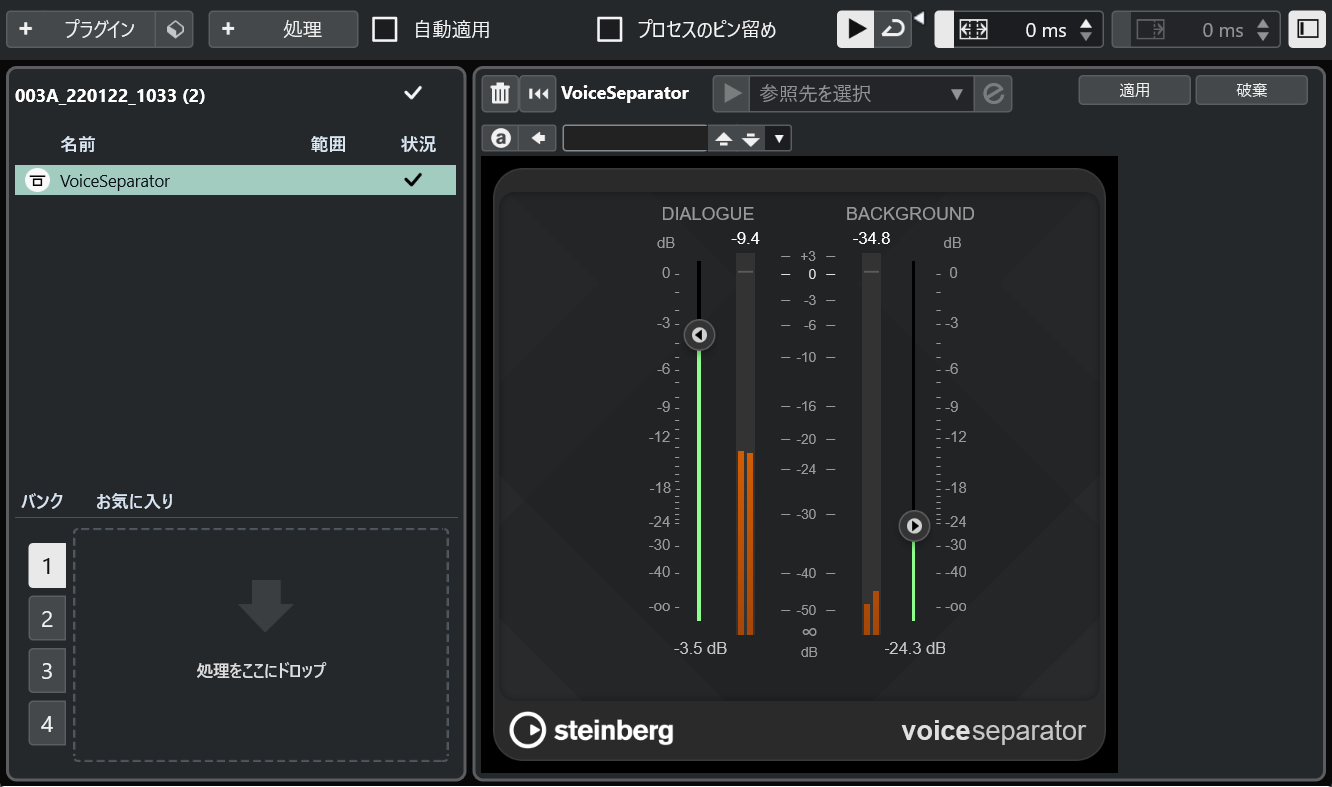Click the VoiceSeparator row plugin icon
The image size is (1332, 787).
coord(37,181)
